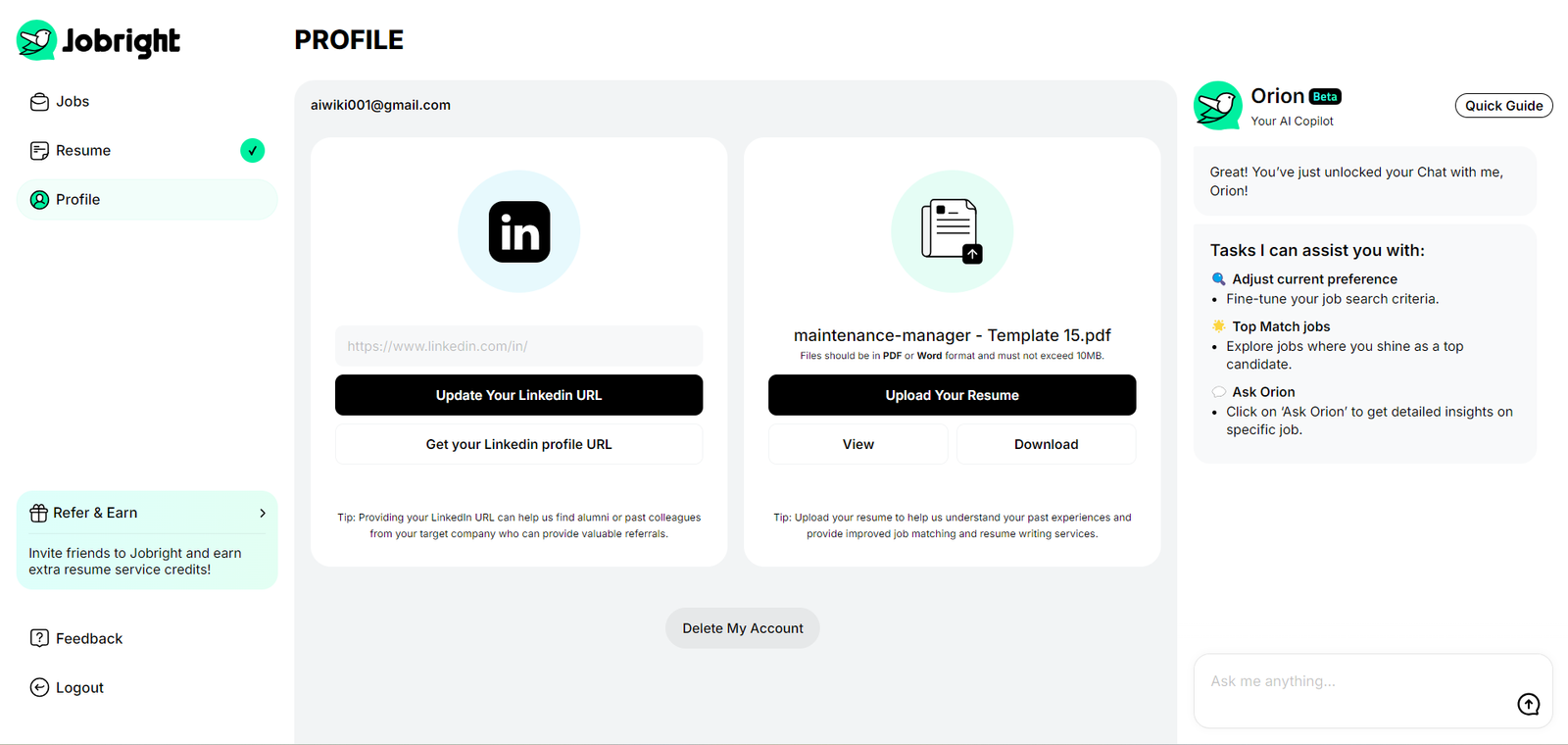The width and height of the screenshot is (1568, 745).
Task: Select Adjust current preference task
Action: 1314,279
